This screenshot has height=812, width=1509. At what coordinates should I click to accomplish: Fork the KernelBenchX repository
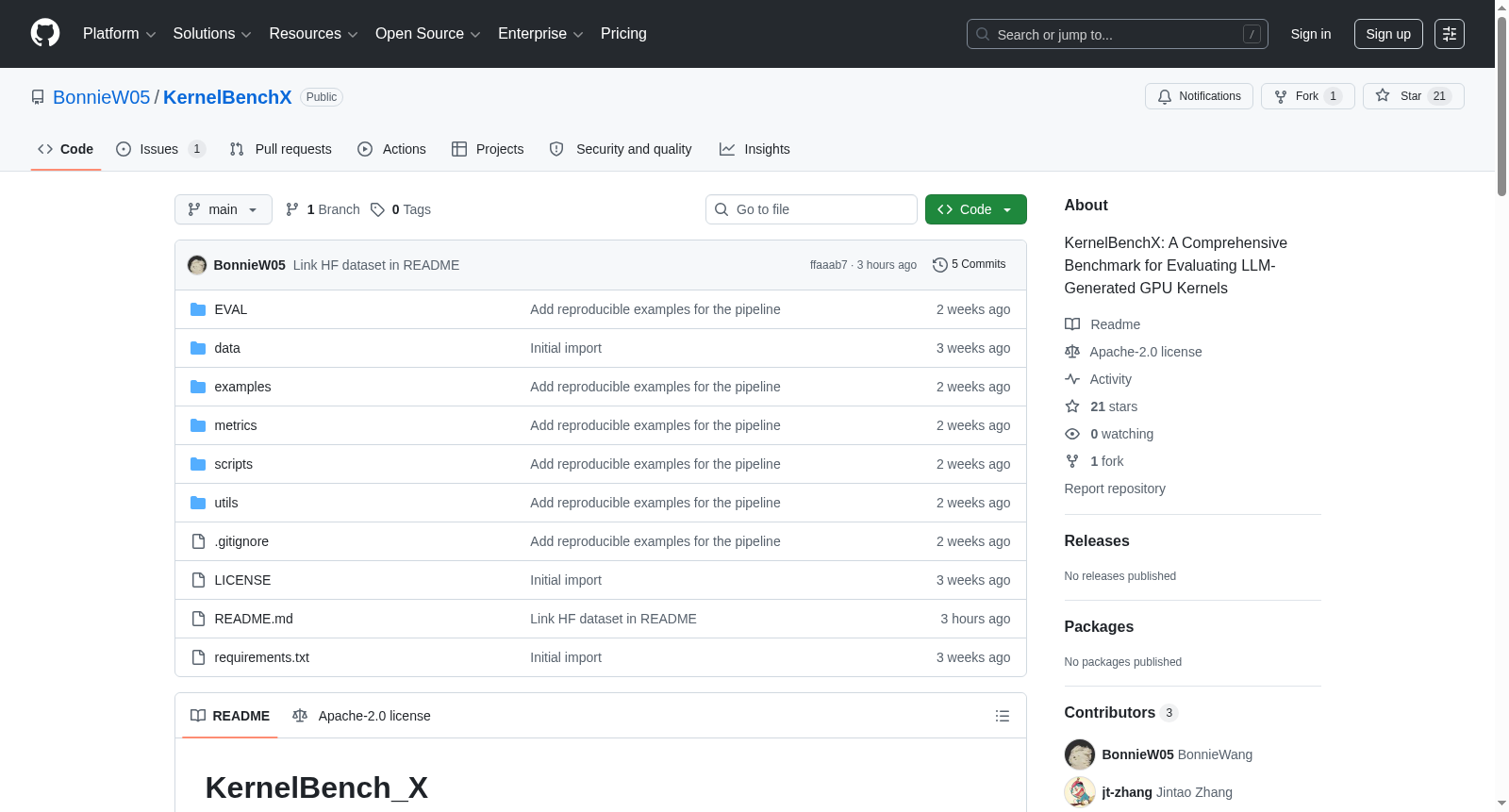coord(1307,96)
